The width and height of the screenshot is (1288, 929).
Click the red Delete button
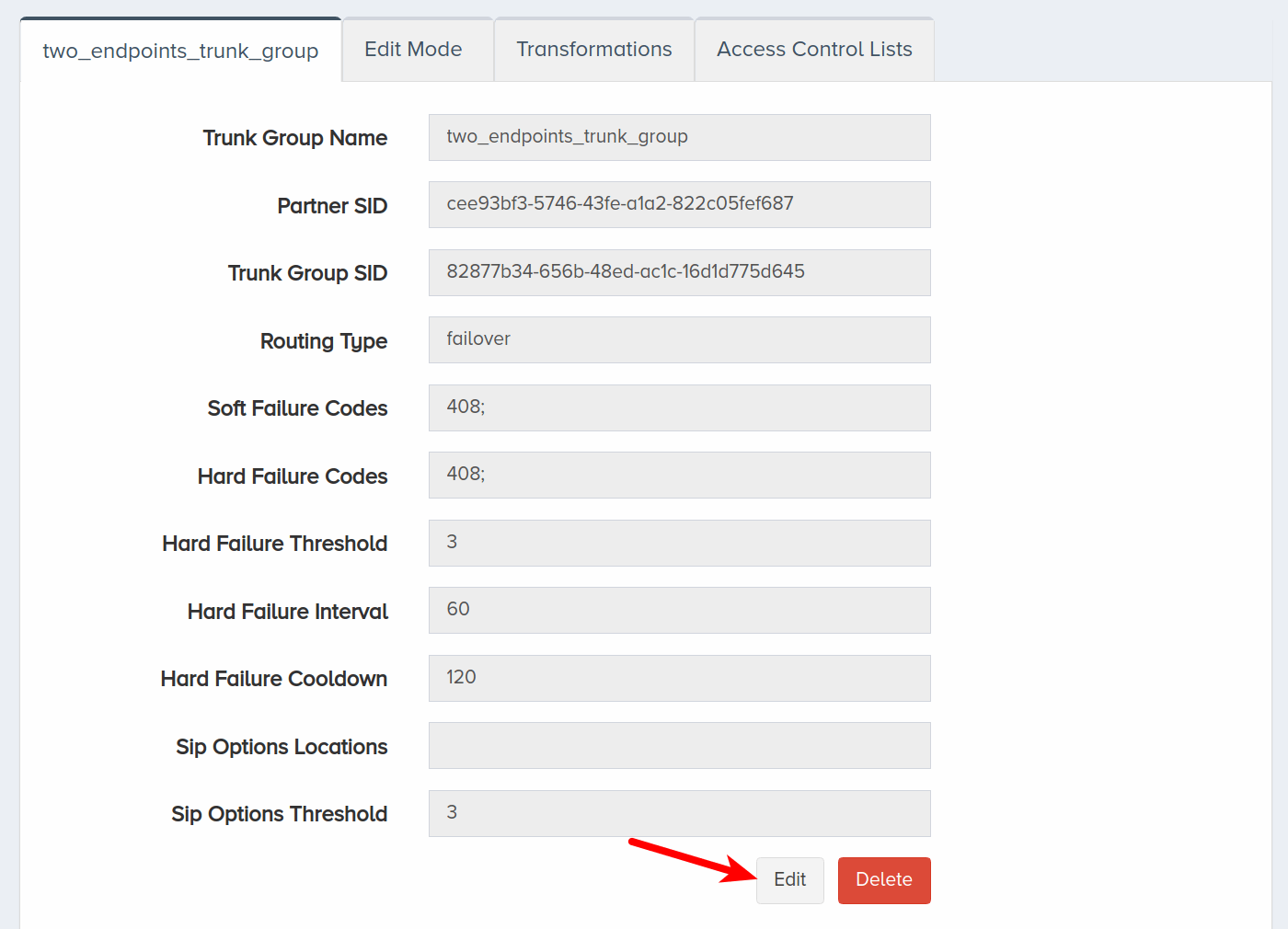tap(884, 880)
